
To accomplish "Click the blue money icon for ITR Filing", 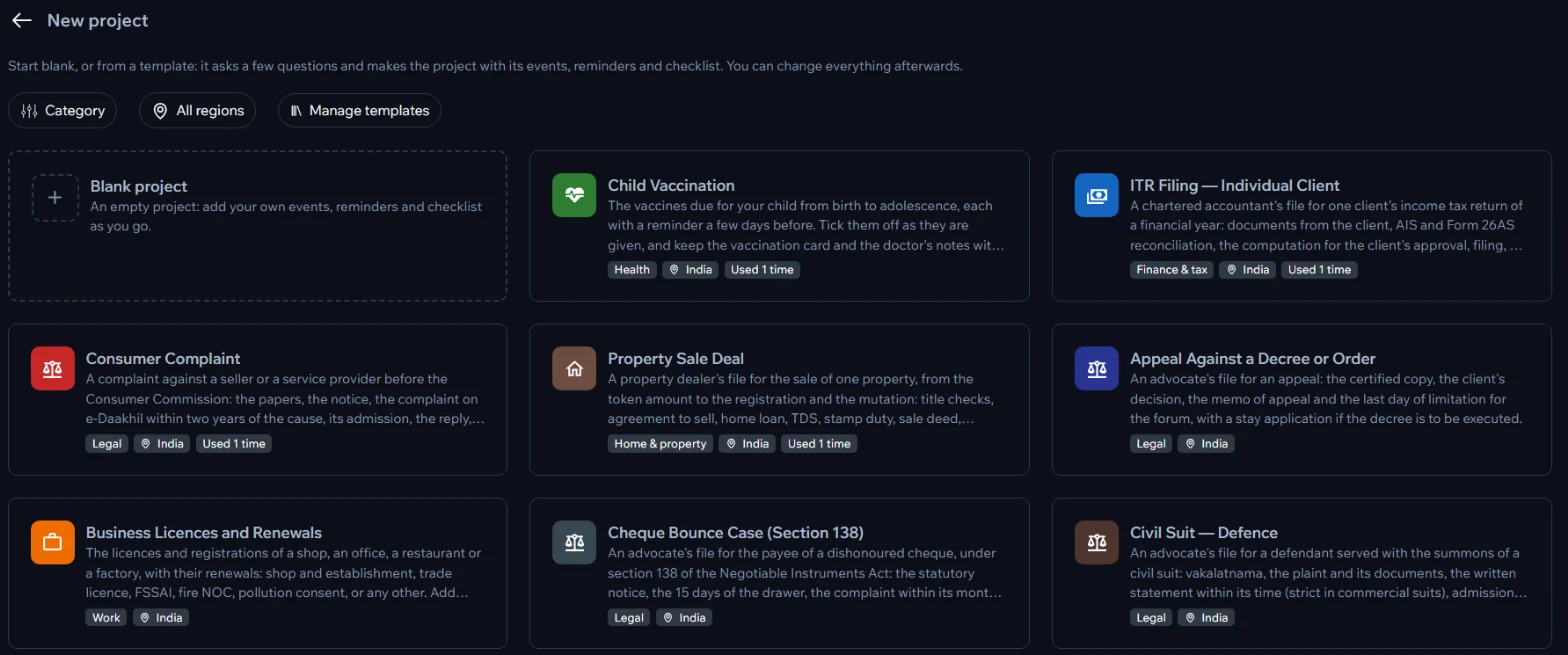I will [x=1096, y=195].
